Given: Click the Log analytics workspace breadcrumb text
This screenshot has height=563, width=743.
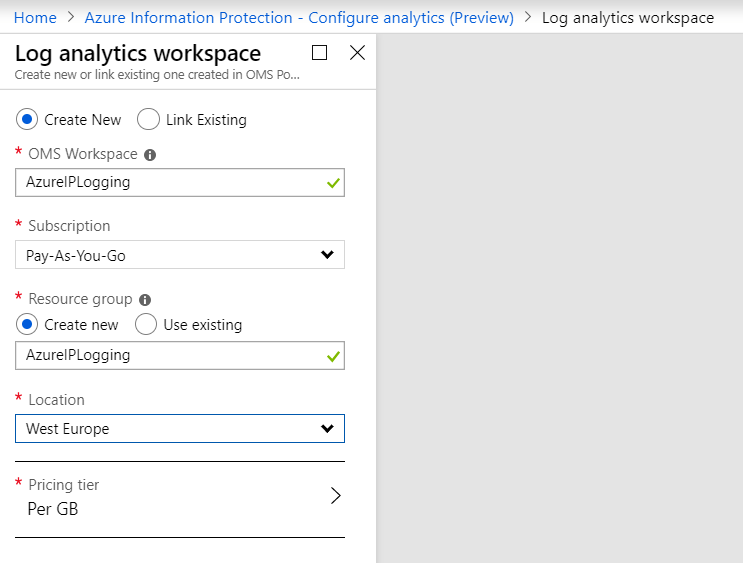Looking at the screenshot, I should click(628, 18).
